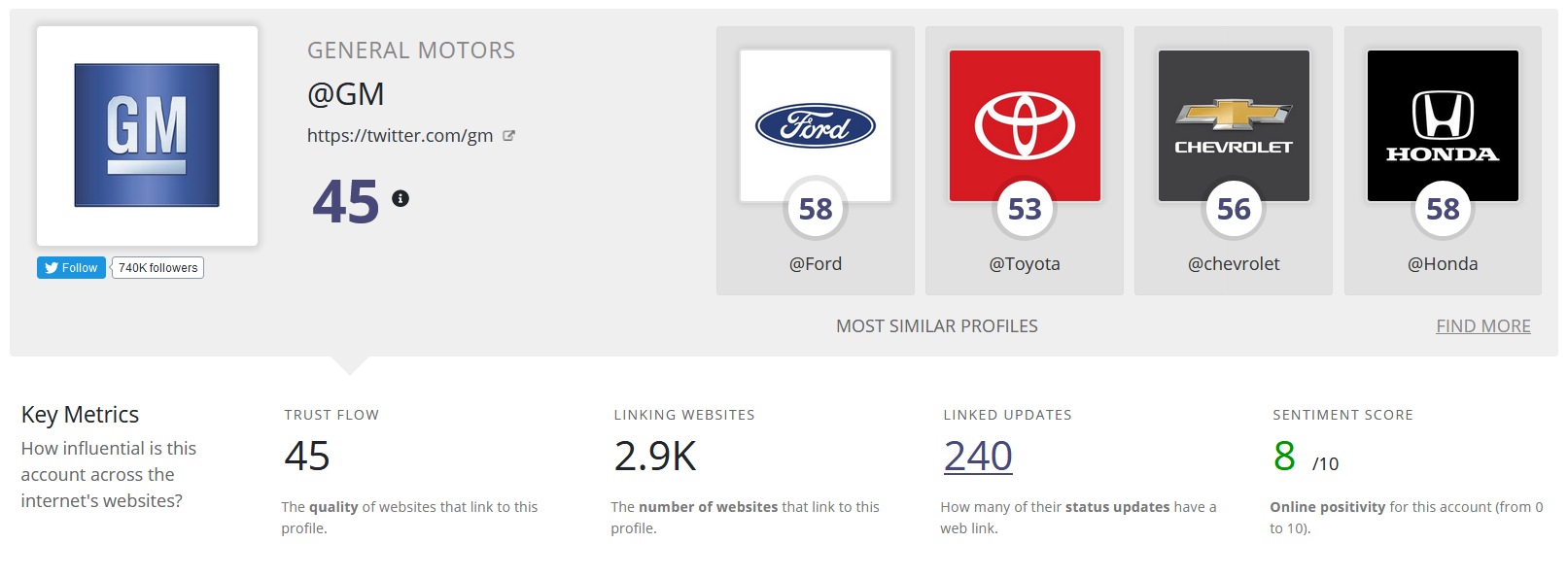This screenshot has height=577, width=1568.
Task: Click the GM logo profile image
Action: pyautogui.click(x=147, y=135)
